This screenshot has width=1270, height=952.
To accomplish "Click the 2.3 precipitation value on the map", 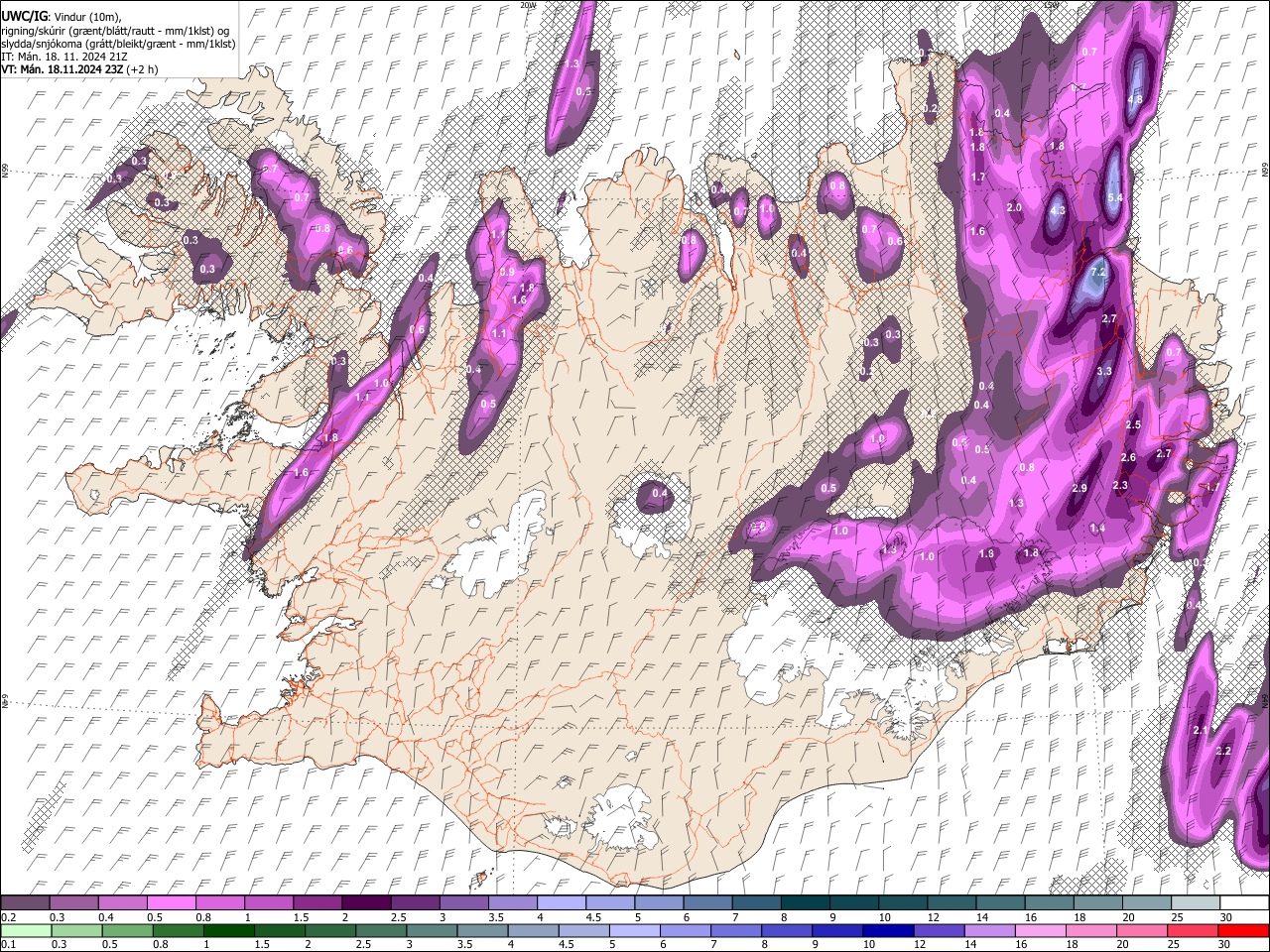I will 1120,485.
